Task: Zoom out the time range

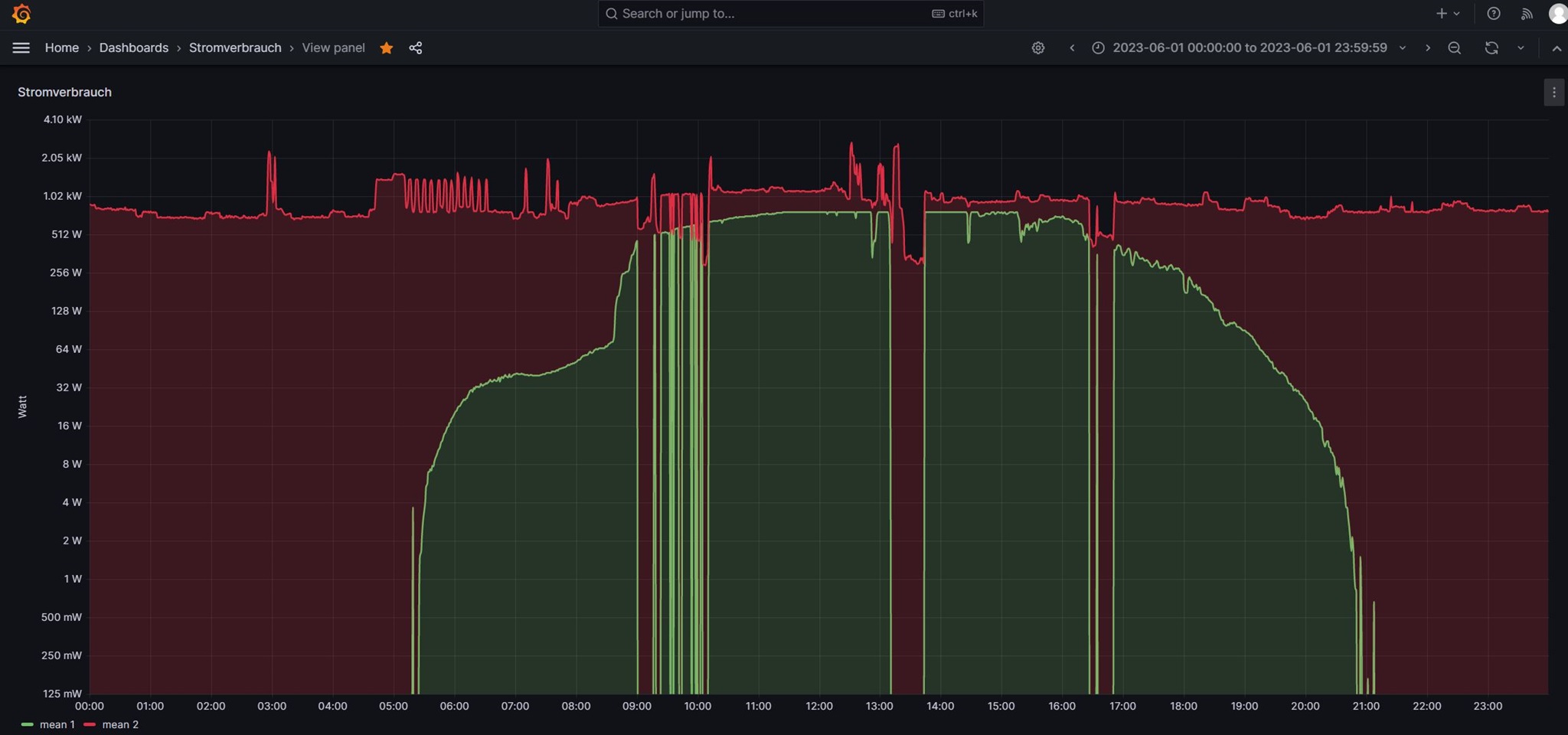Action: (1455, 47)
